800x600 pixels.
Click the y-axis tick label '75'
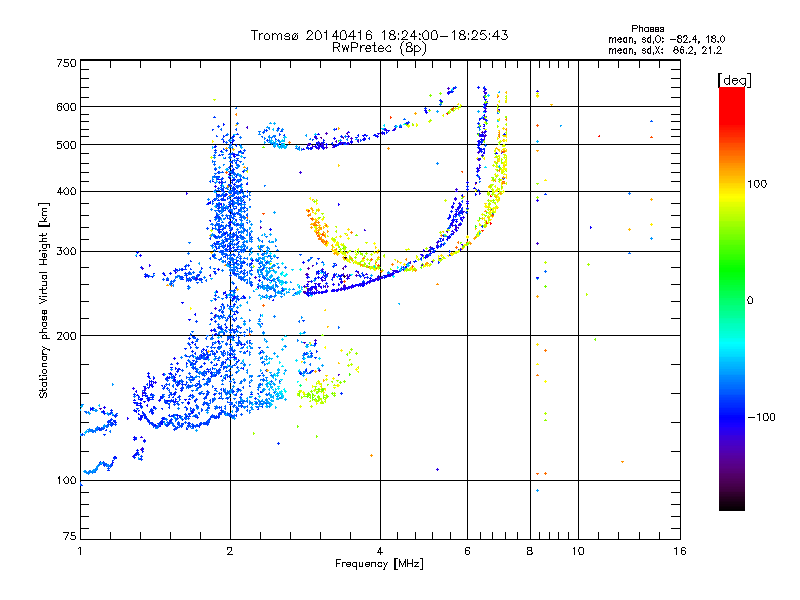(70, 536)
